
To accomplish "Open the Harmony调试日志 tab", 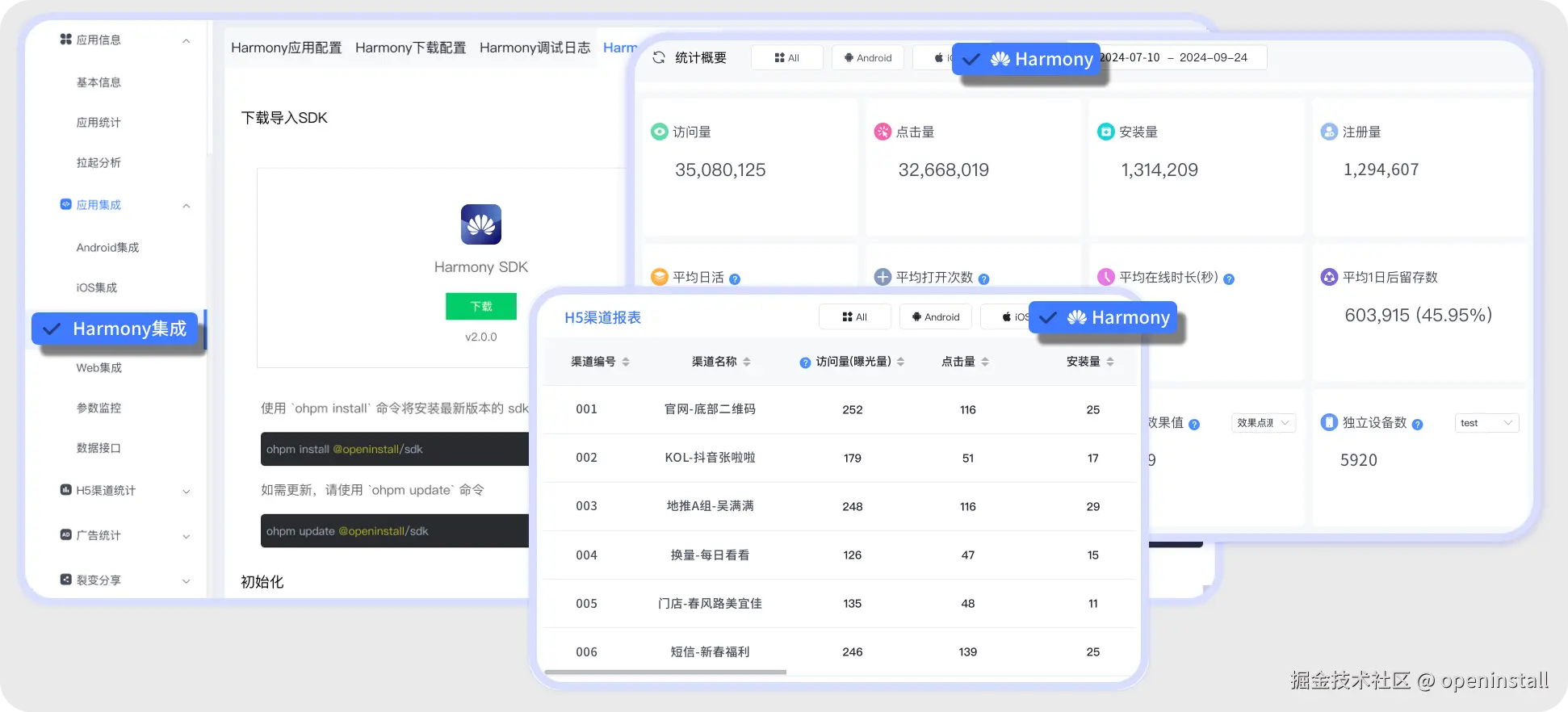I will [535, 48].
